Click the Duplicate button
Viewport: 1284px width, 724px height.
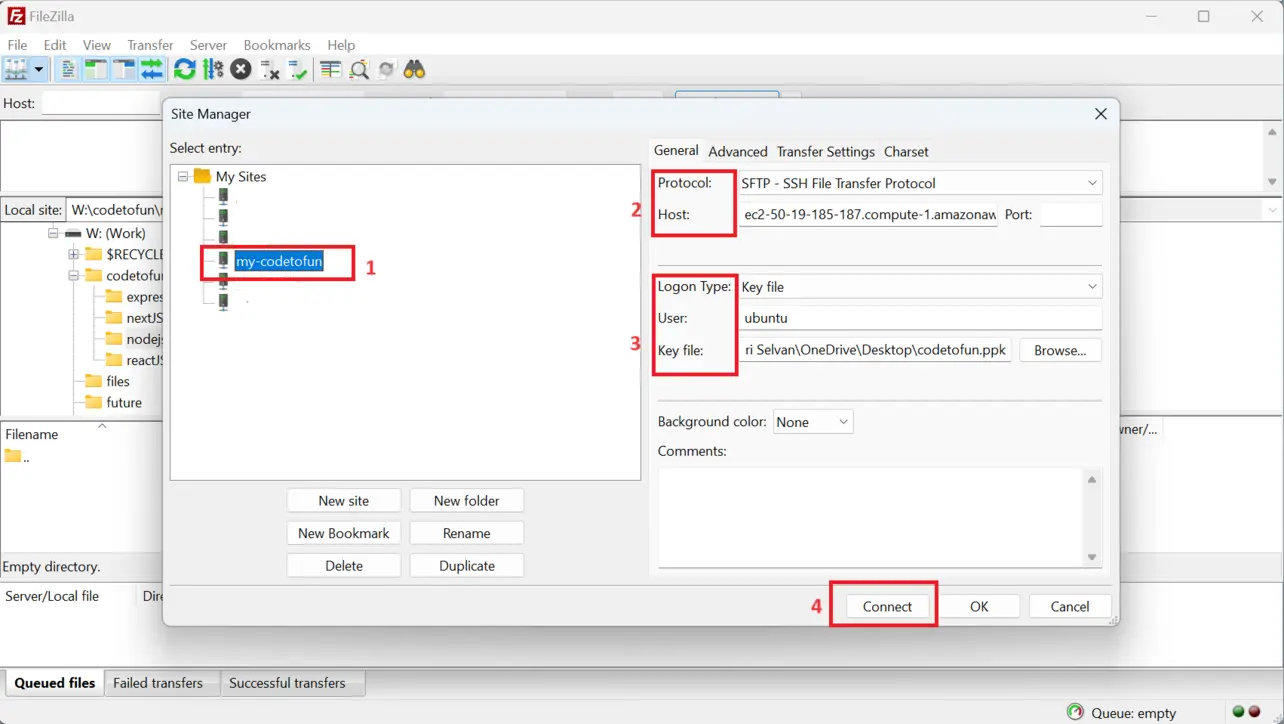point(467,565)
